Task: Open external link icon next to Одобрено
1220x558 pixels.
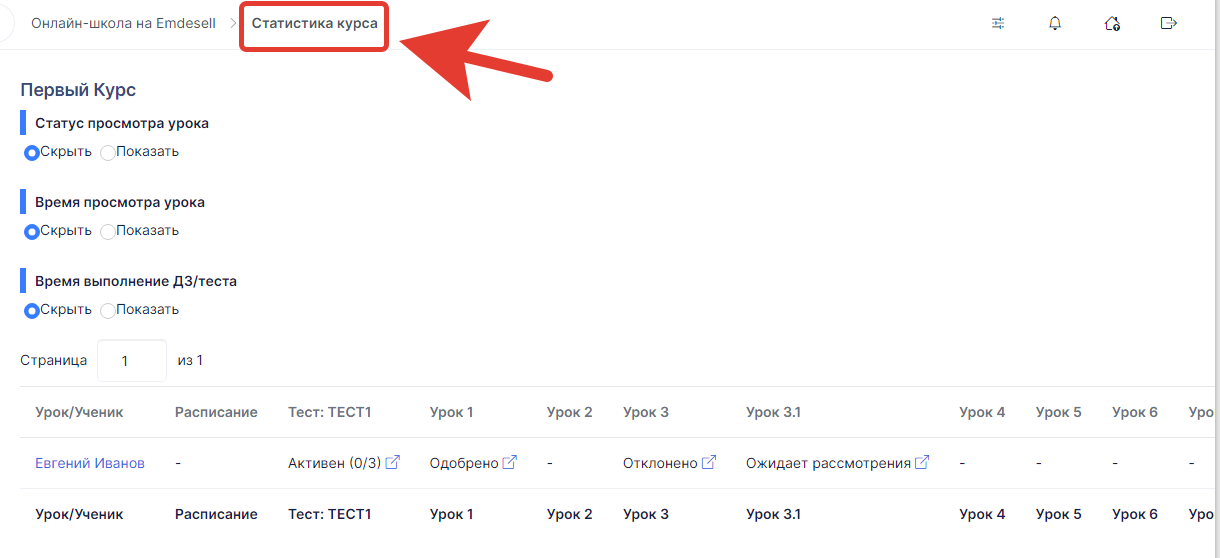Action: click(x=510, y=462)
